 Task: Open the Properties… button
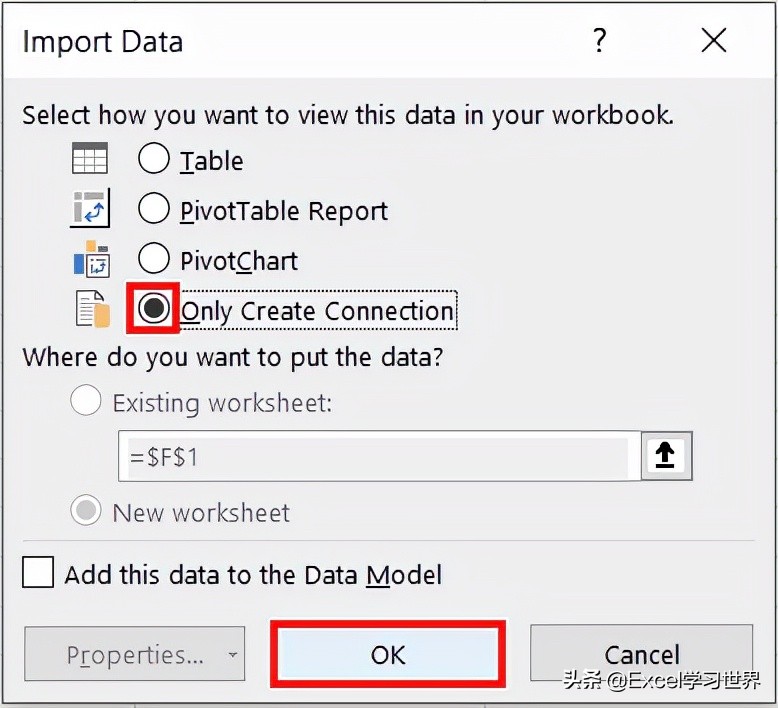point(134,653)
